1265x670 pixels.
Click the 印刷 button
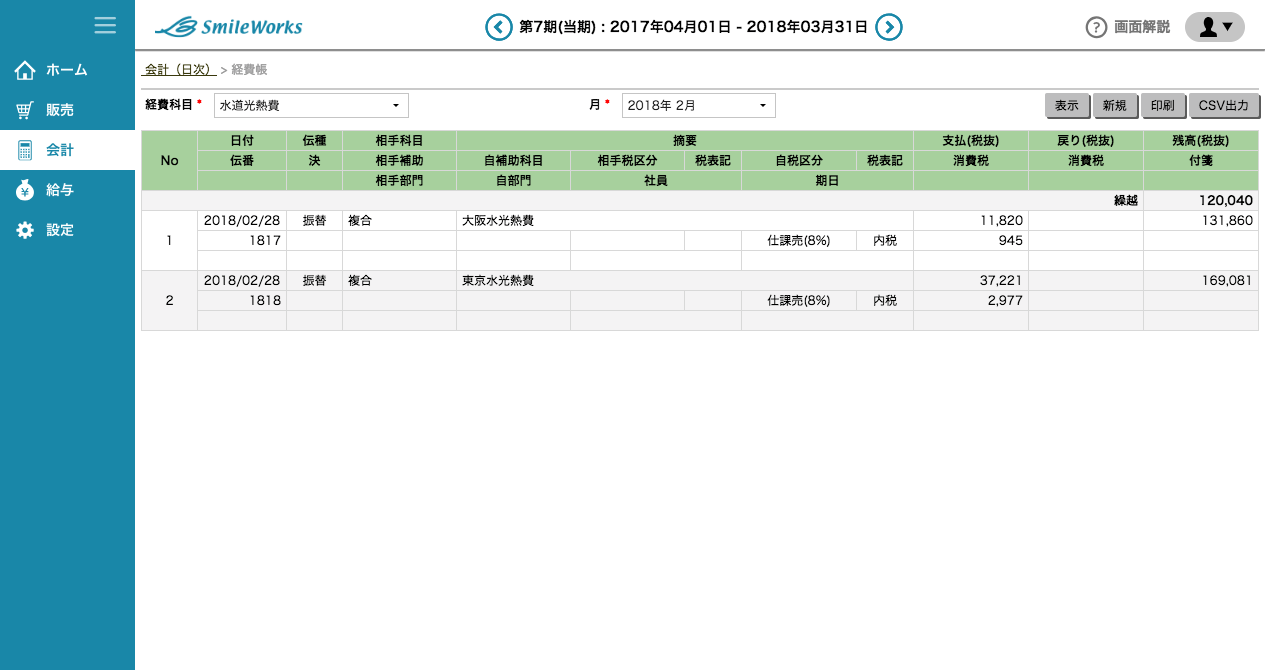[x=1163, y=105]
